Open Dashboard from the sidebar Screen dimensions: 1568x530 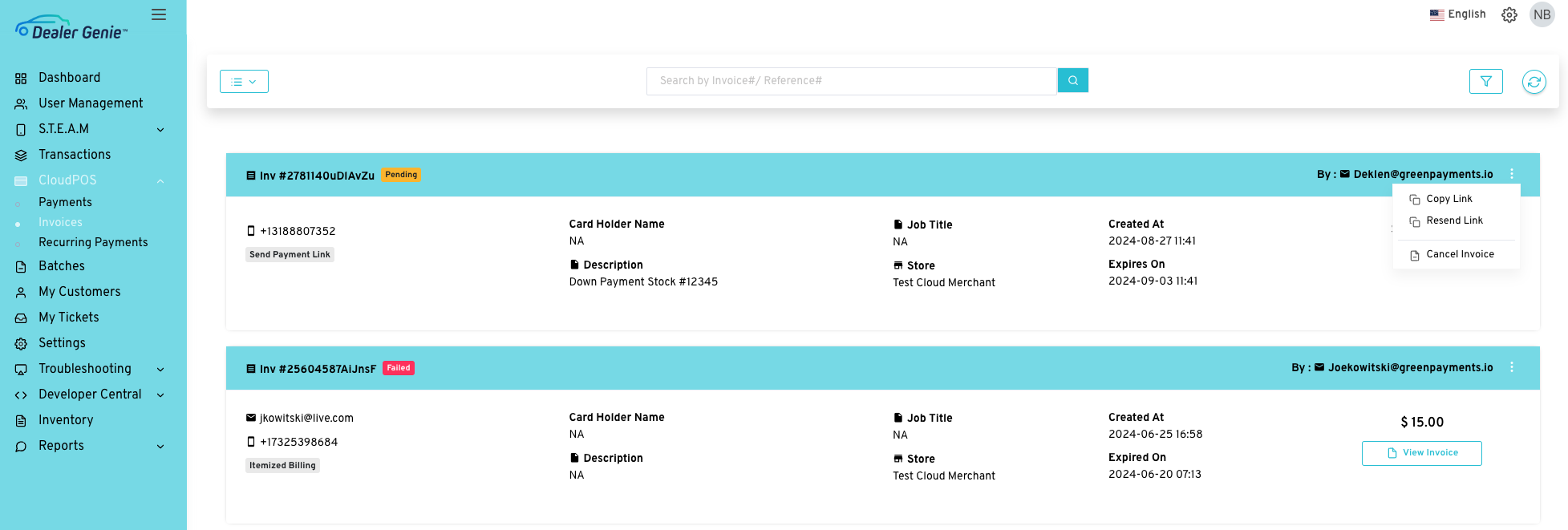click(x=69, y=78)
